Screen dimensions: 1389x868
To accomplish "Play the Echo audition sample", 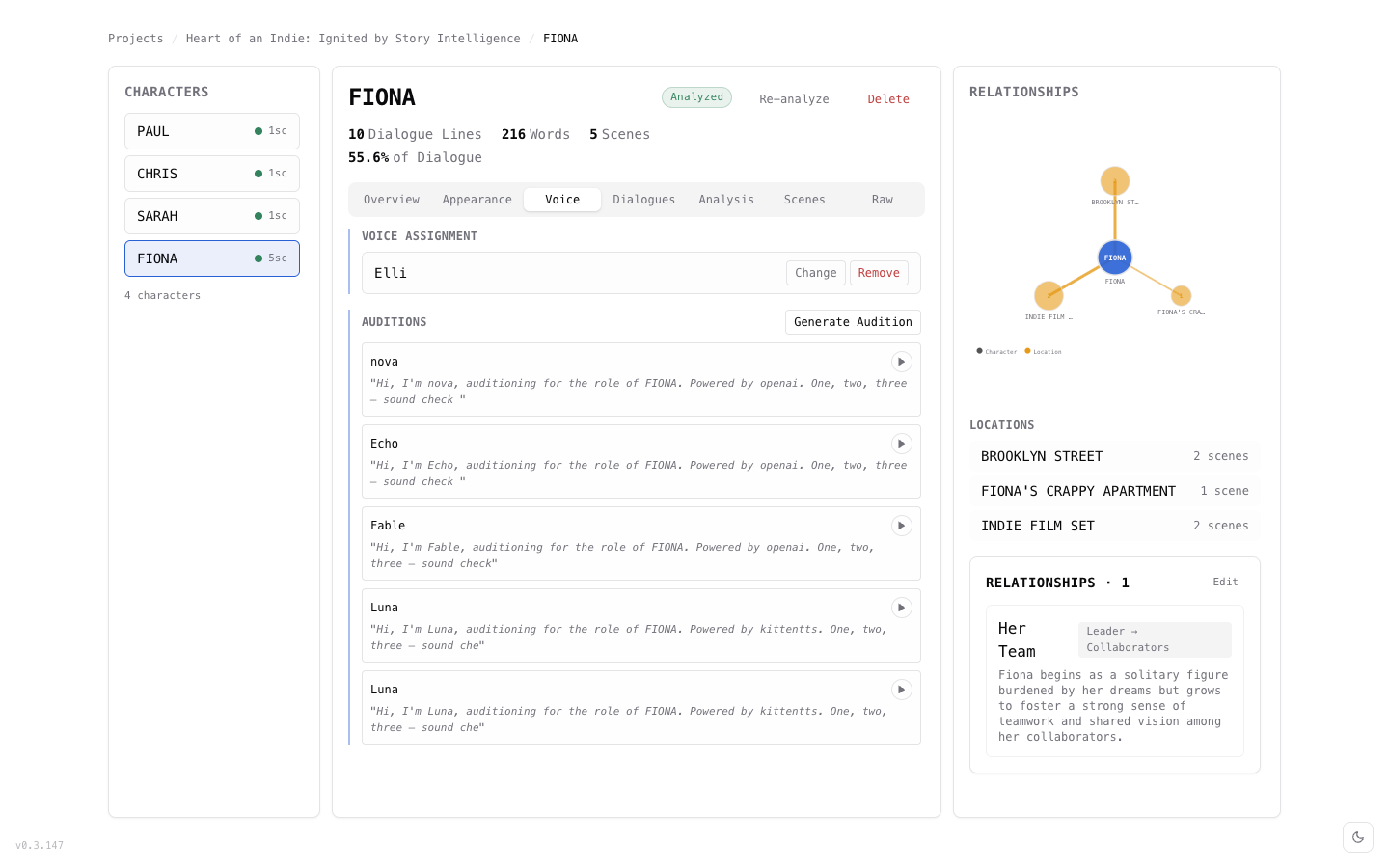I will [901, 444].
